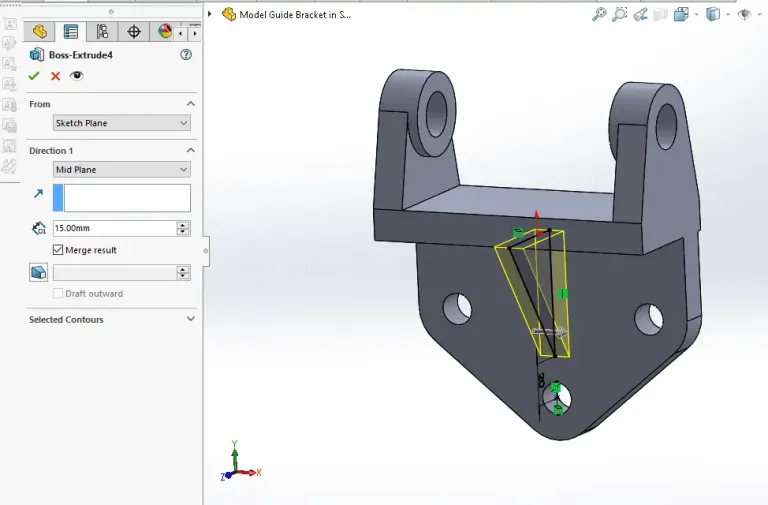Open the ConfigurationManager tab

click(102, 32)
